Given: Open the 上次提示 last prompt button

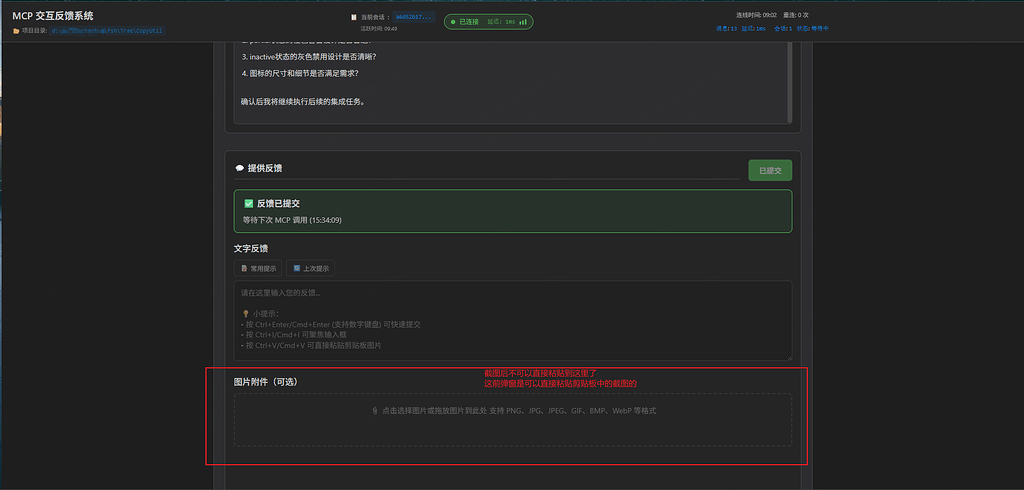Looking at the screenshot, I should click(310, 268).
